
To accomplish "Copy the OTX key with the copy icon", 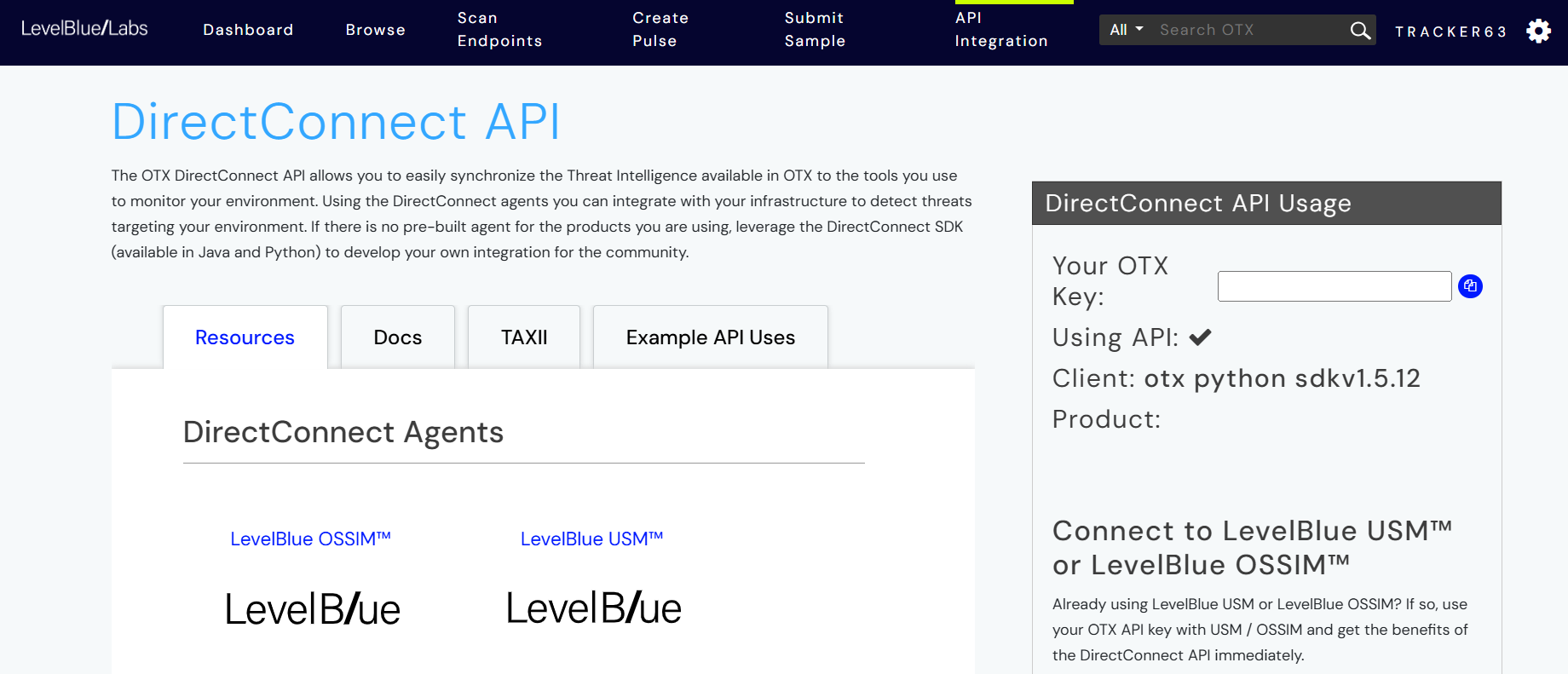I will (1470, 286).
